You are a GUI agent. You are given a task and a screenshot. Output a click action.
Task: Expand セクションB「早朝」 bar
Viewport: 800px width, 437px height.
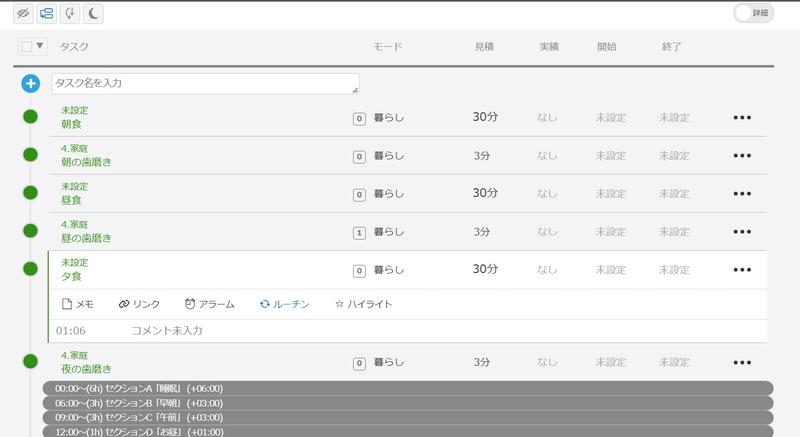pos(408,403)
